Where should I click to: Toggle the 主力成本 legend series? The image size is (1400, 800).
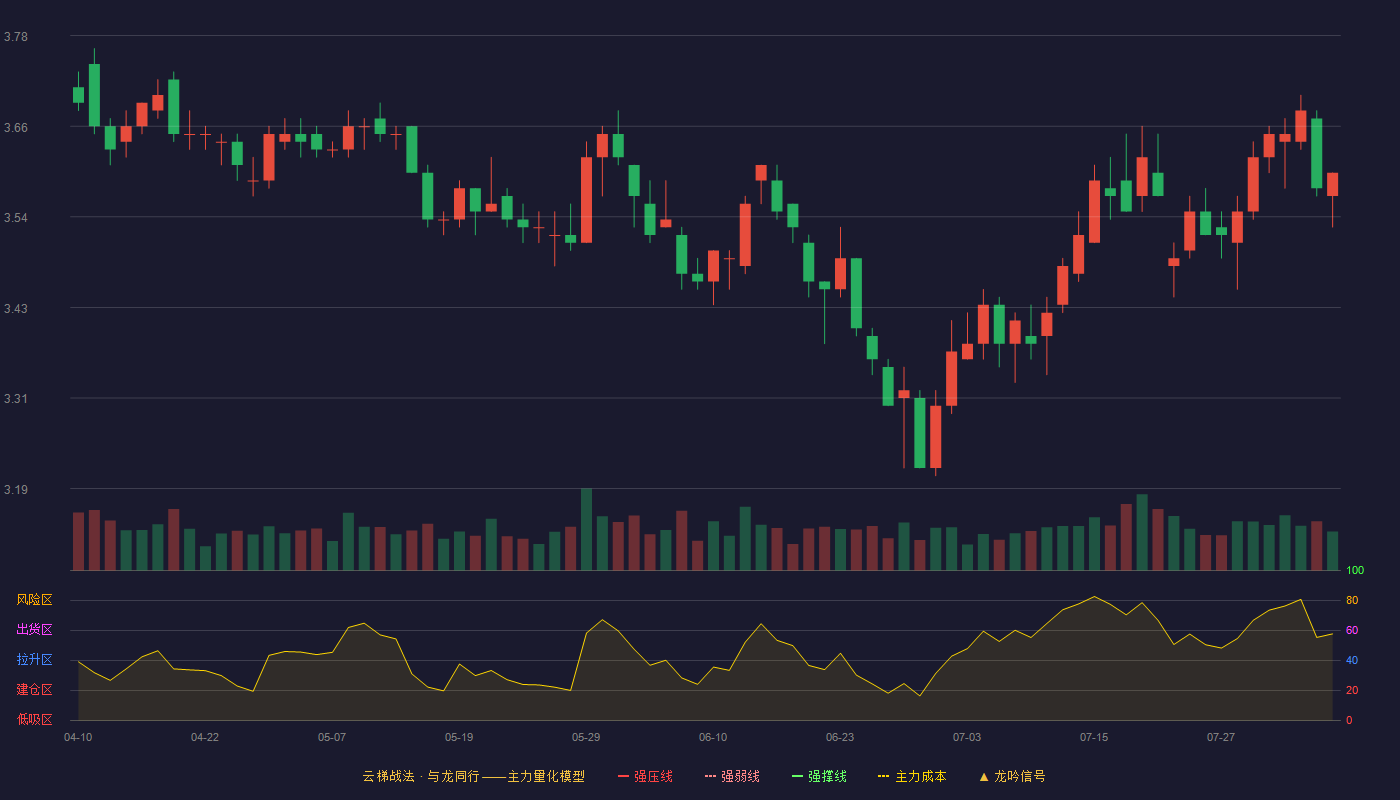tap(912, 776)
